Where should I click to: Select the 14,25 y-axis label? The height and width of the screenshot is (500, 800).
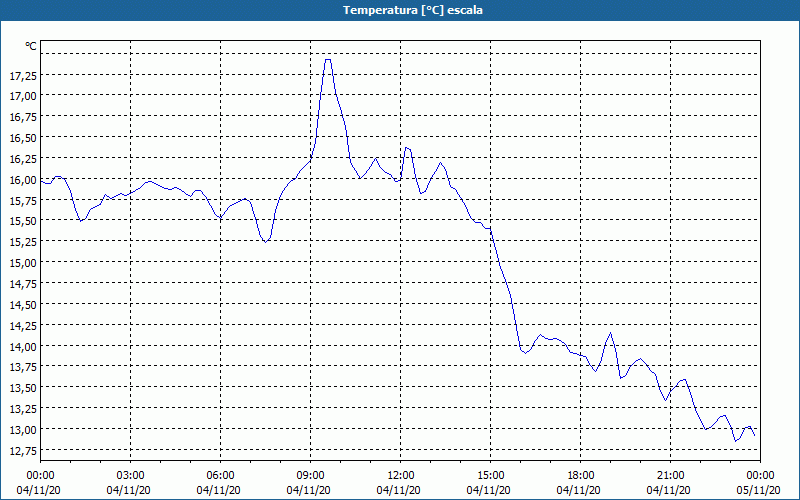[x=22, y=326]
